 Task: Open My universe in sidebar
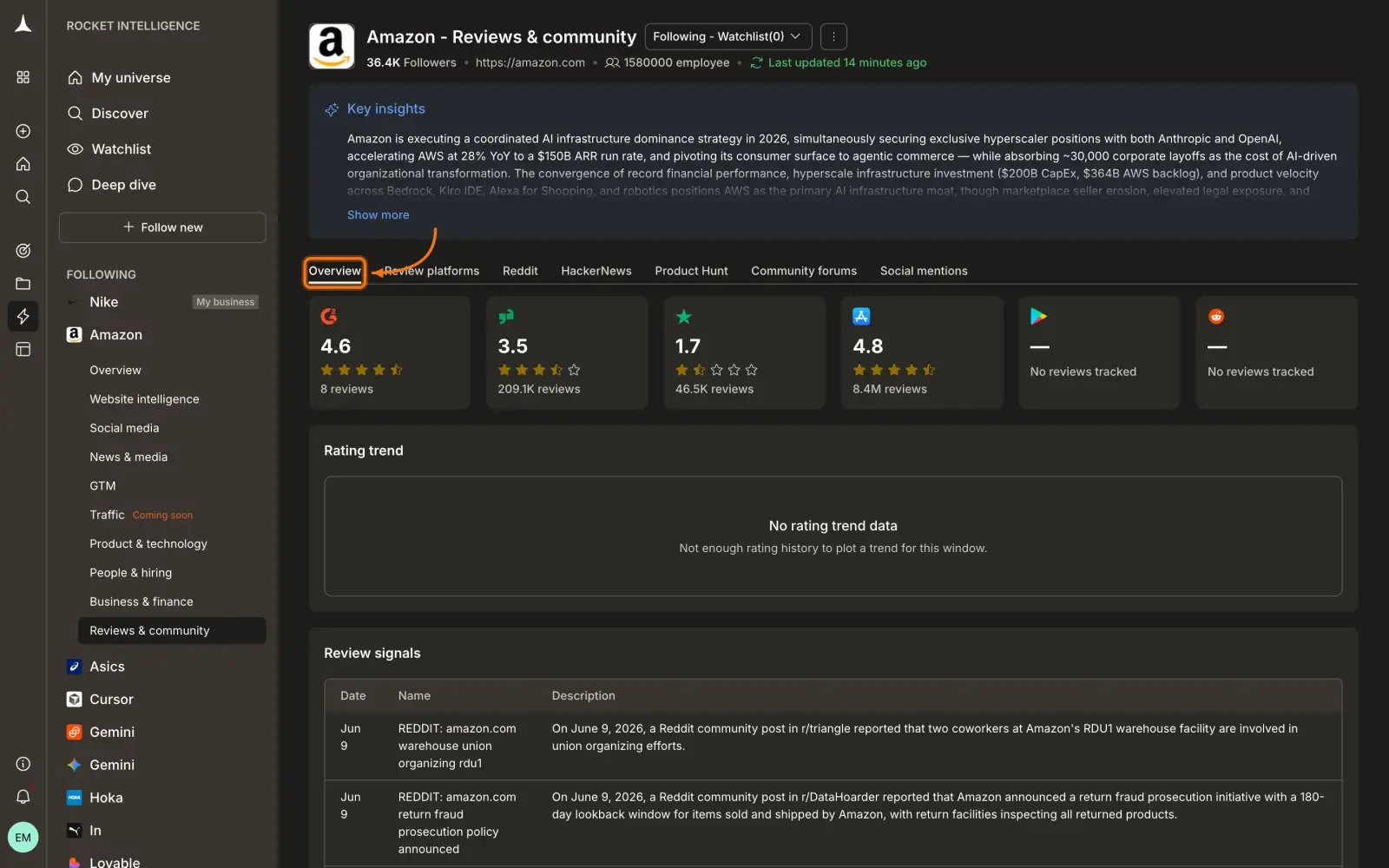[131, 78]
